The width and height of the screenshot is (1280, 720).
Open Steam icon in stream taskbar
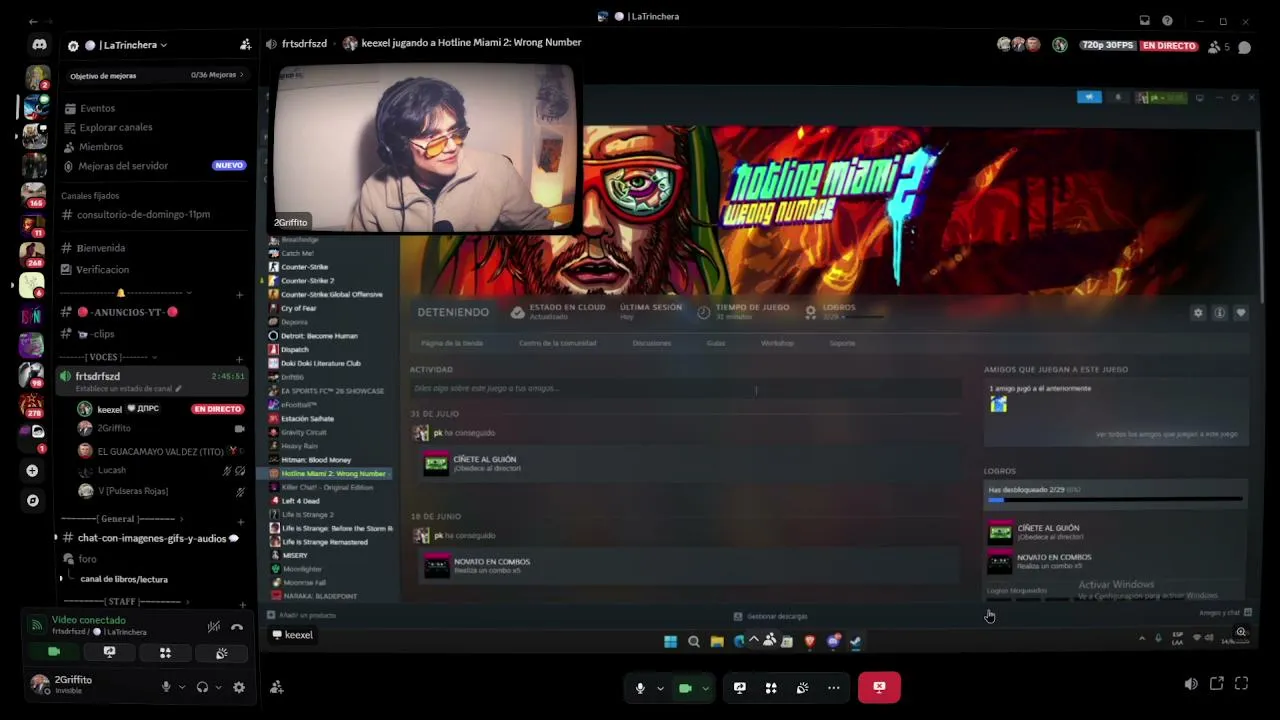(856, 642)
